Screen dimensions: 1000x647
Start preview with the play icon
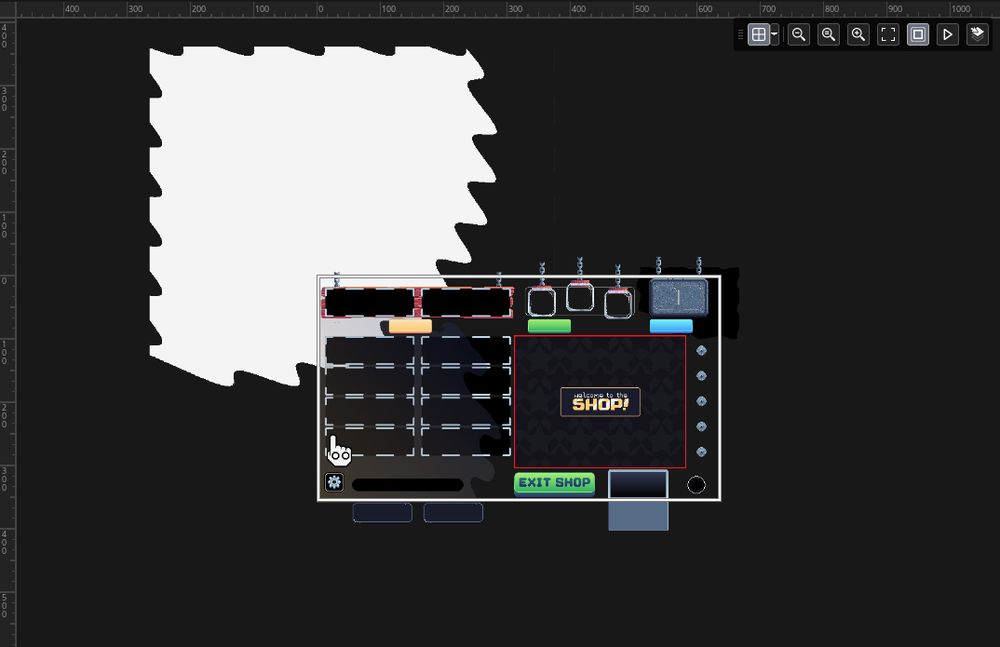[947, 34]
